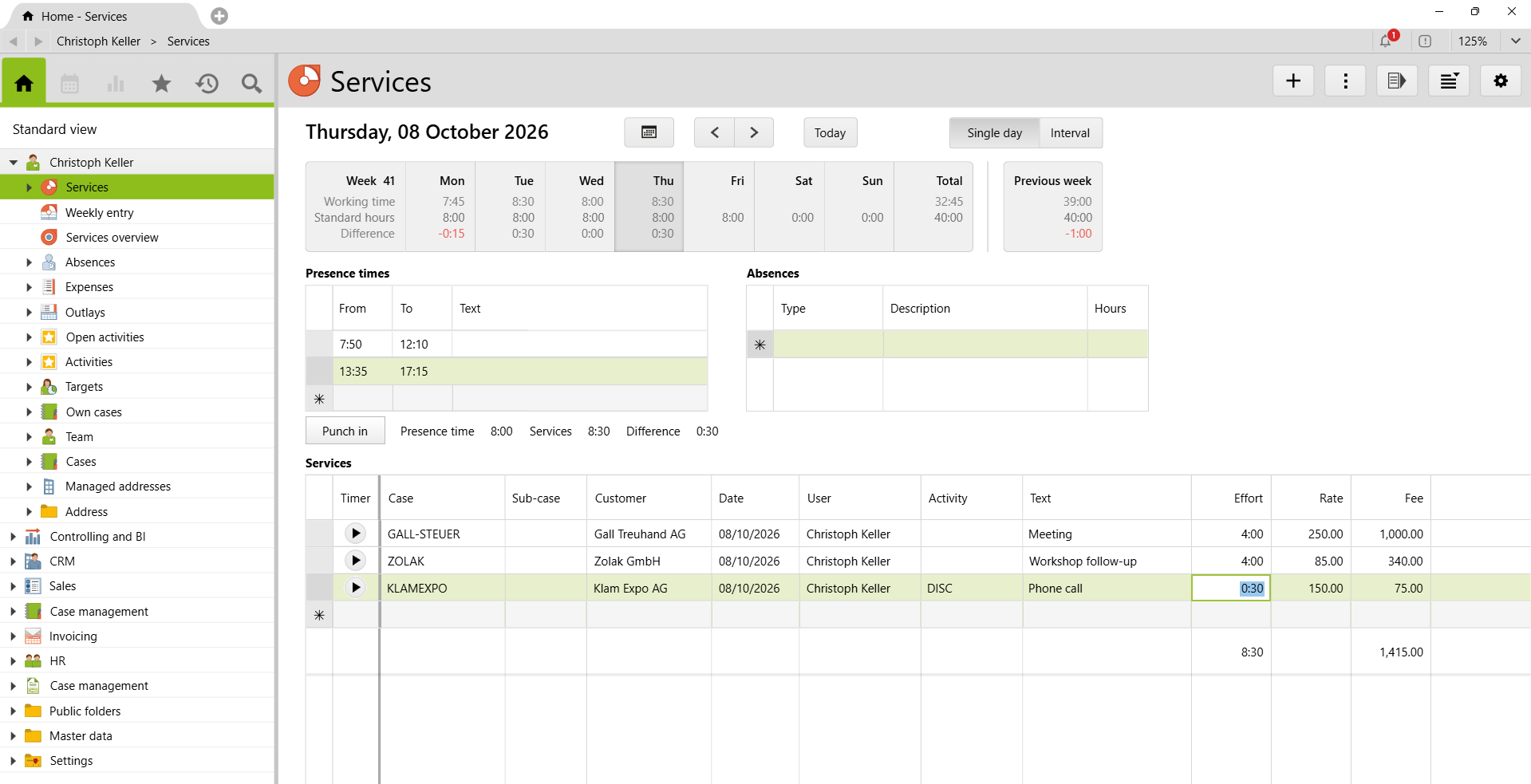Open the notification bell icon

click(1387, 41)
